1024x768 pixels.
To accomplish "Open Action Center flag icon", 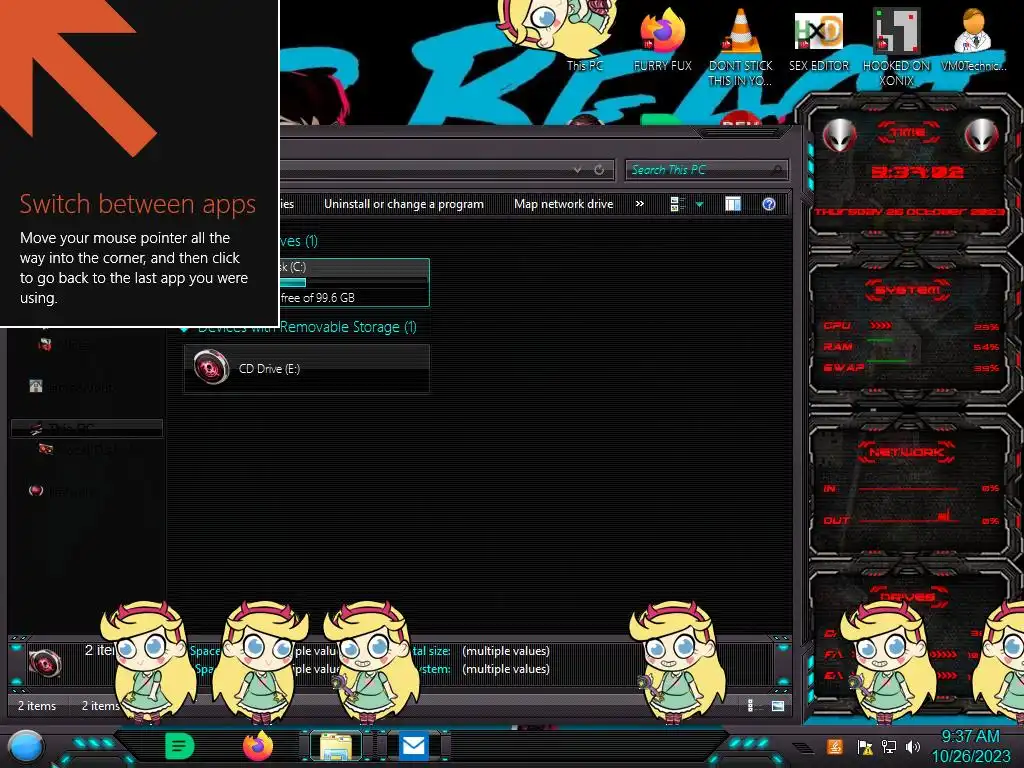I will [865, 746].
